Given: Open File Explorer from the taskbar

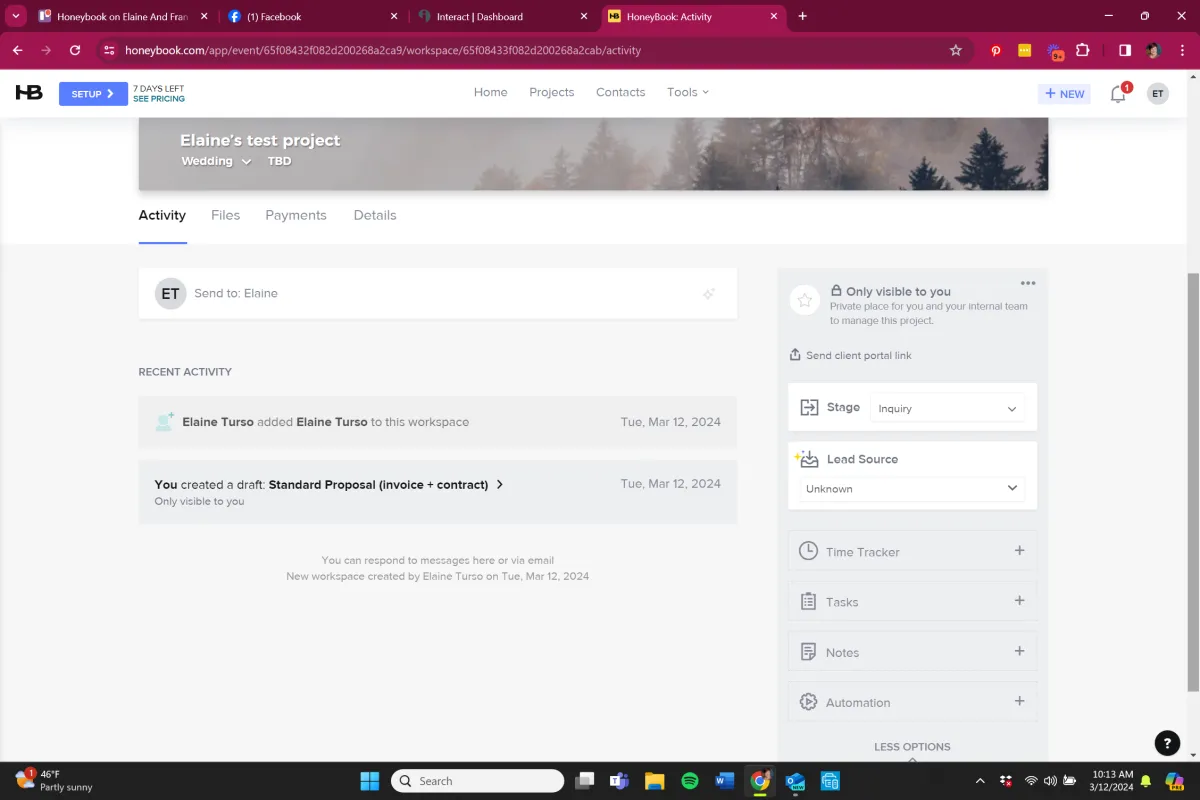Looking at the screenshot, I should (x=654, y=781).
